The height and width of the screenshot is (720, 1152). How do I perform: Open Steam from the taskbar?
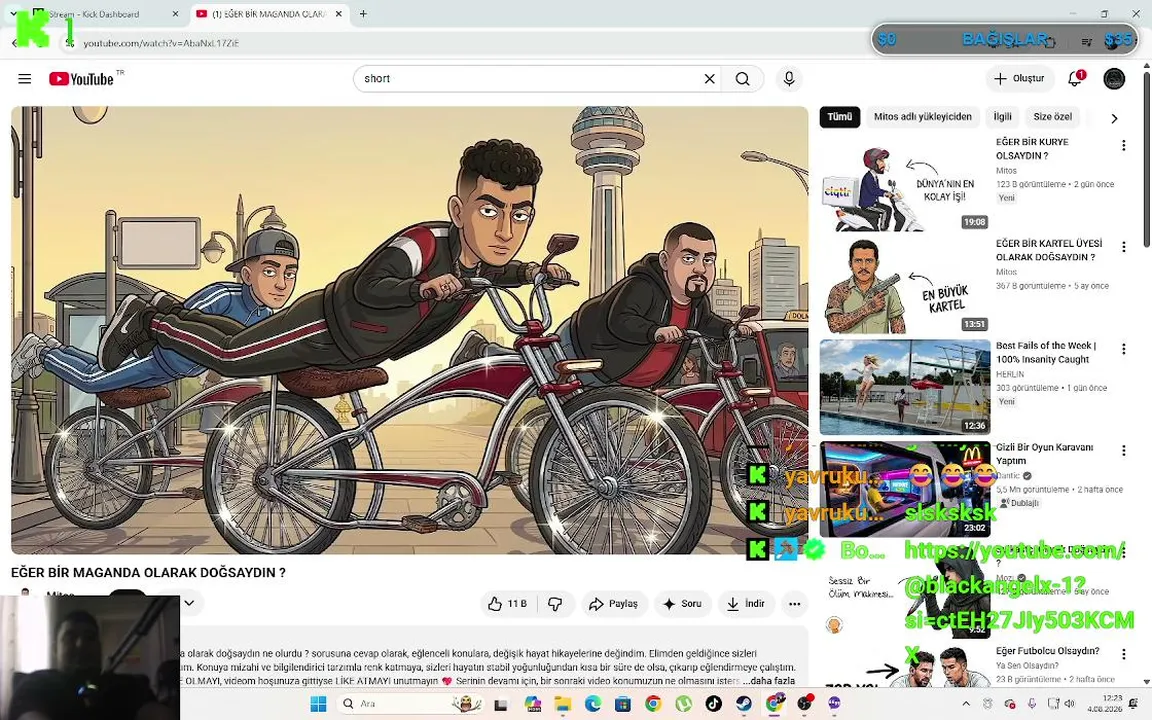[x=744, y=704]
